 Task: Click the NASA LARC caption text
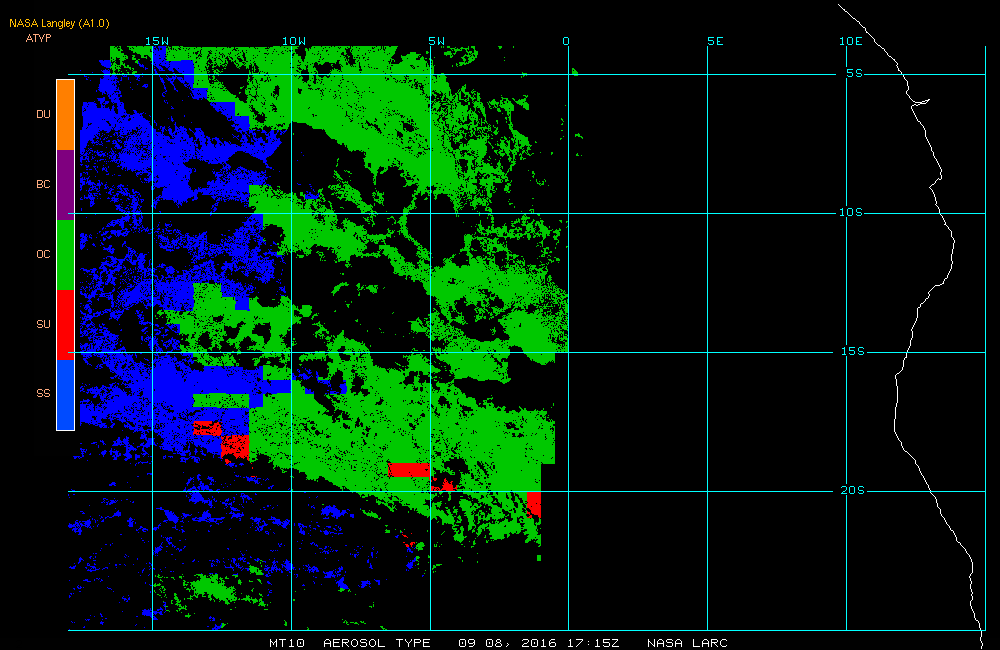coord(688,643)
